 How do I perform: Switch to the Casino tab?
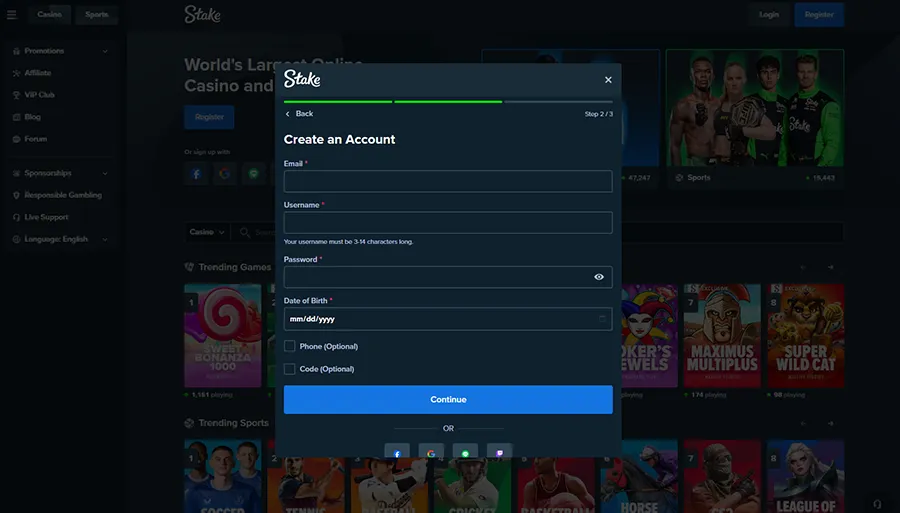tap(49, 14)
